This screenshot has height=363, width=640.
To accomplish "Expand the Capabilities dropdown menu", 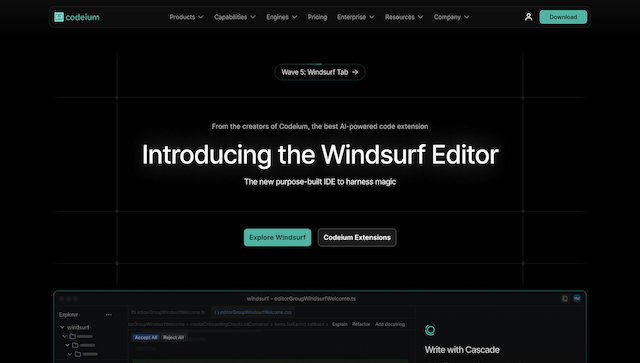I will [x=235, y=17].
